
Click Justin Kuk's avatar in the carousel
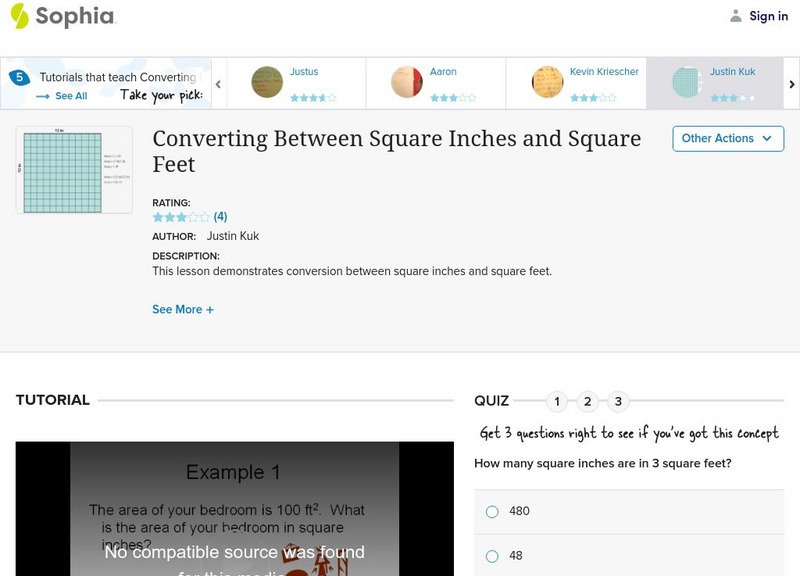click(x=685, y=84)
